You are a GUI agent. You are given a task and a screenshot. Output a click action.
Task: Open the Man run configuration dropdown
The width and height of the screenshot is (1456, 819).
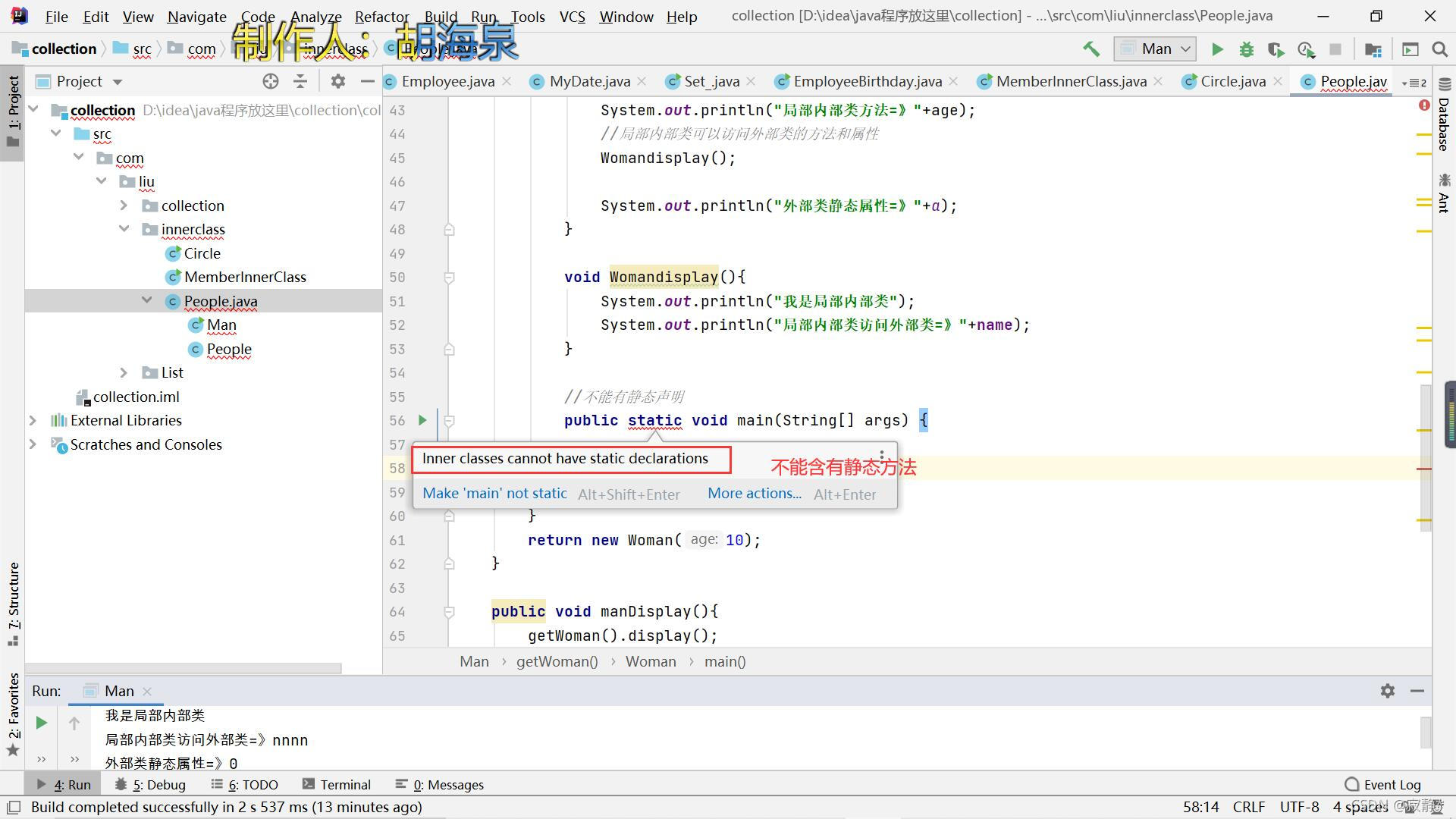coord(1155,49)
